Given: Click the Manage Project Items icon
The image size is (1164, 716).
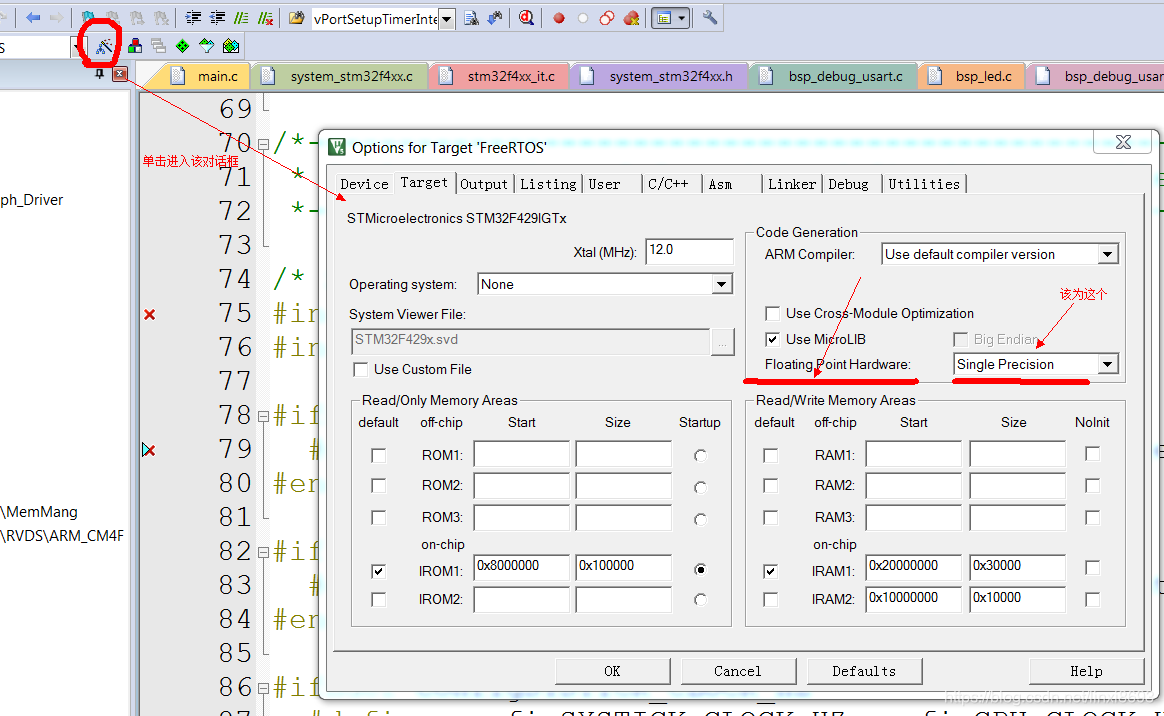Looking at the screenshot, I should [x=134, y=45].
